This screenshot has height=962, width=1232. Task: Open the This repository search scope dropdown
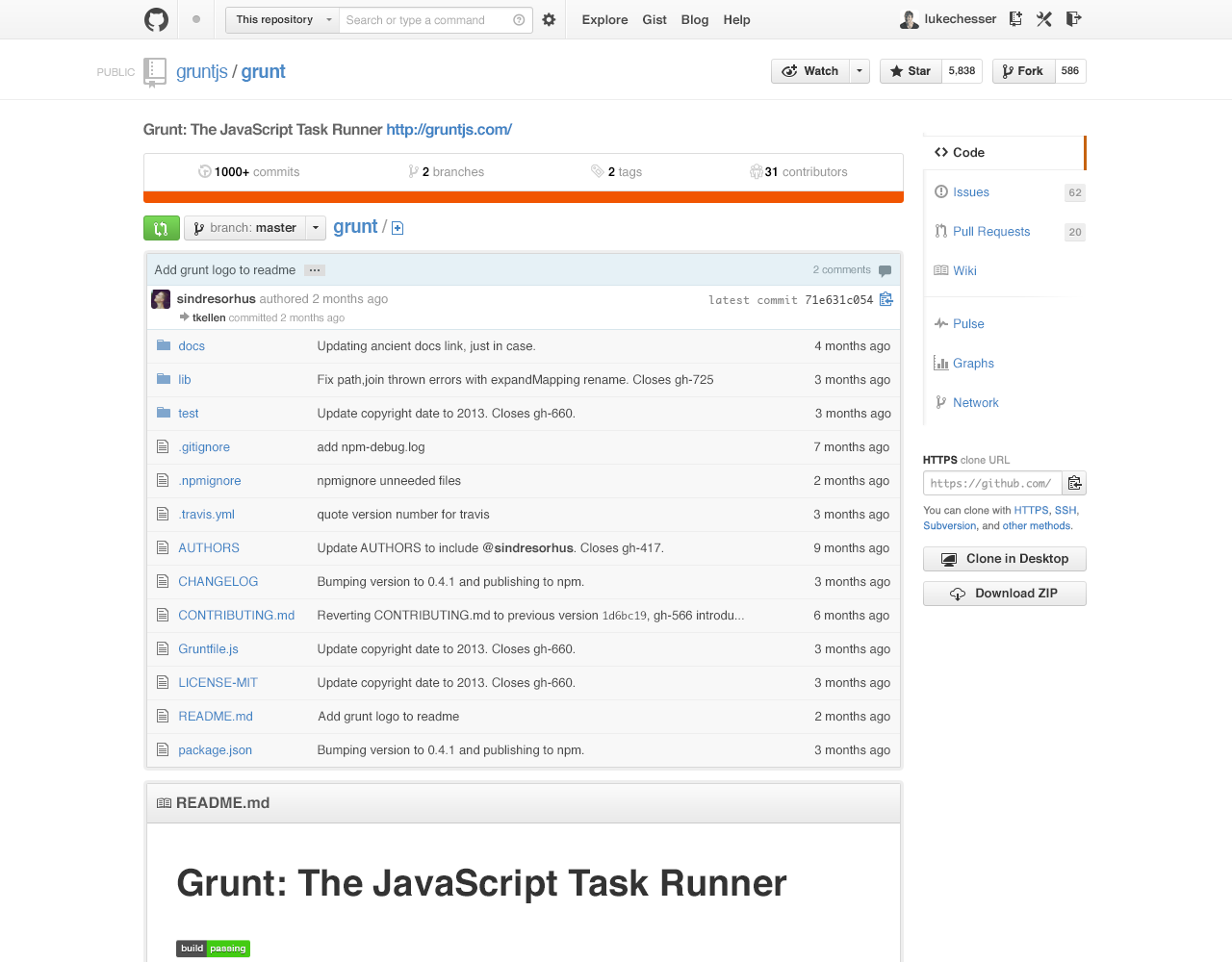point(283,19)
